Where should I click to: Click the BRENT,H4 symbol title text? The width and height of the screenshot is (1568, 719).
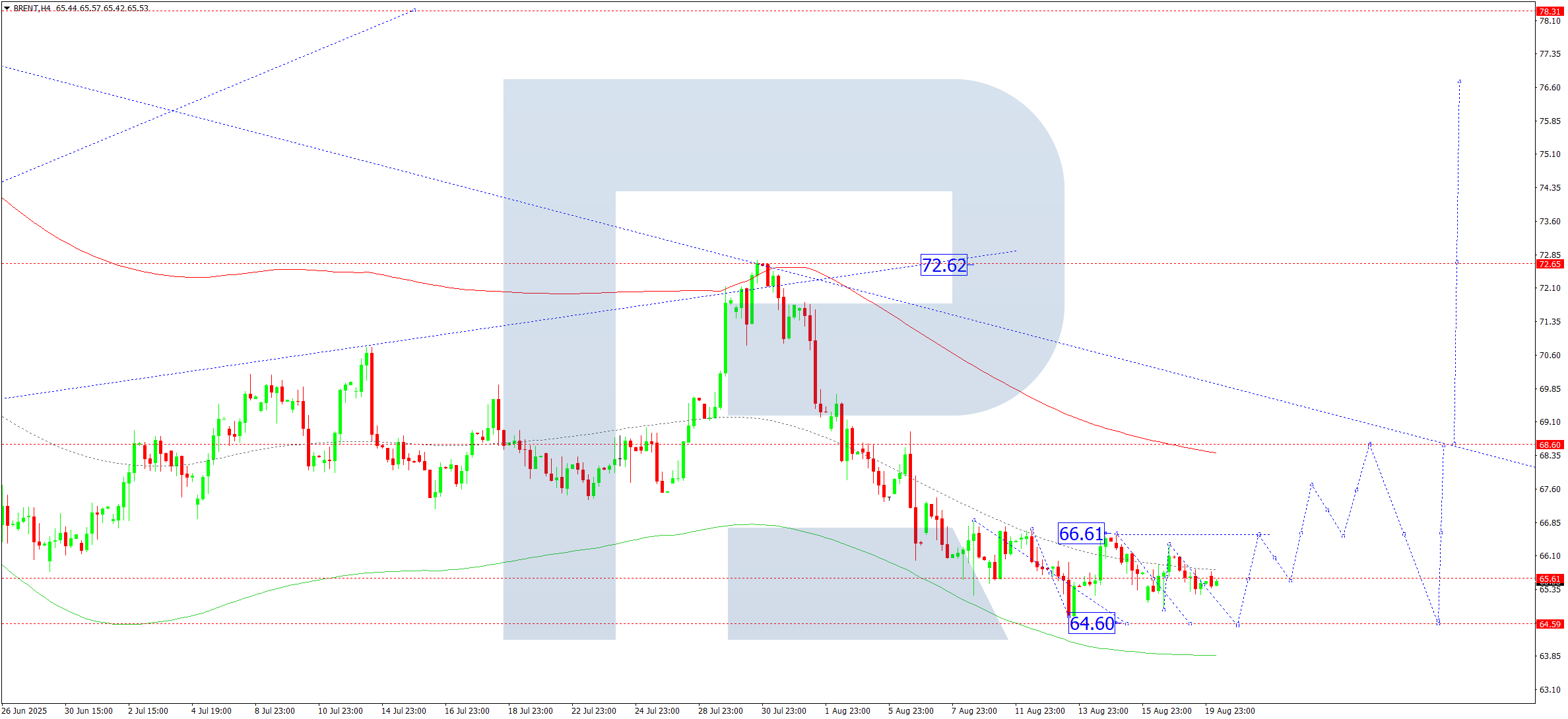[32, 9]
